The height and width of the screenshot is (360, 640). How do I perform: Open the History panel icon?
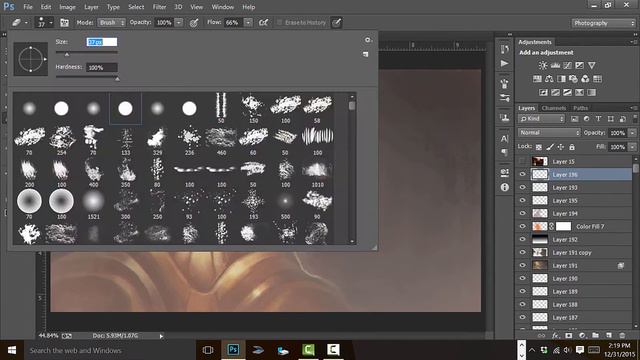point(504,49)
